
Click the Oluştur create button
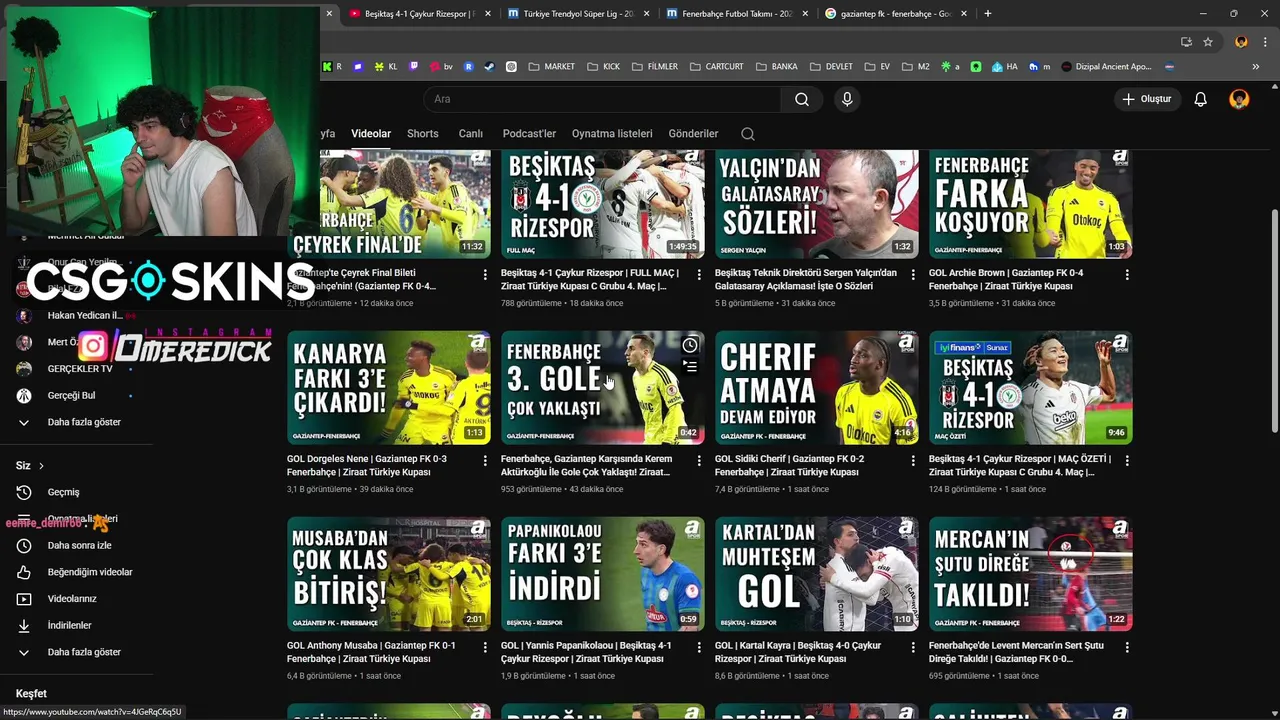[x=1147, y=99]
